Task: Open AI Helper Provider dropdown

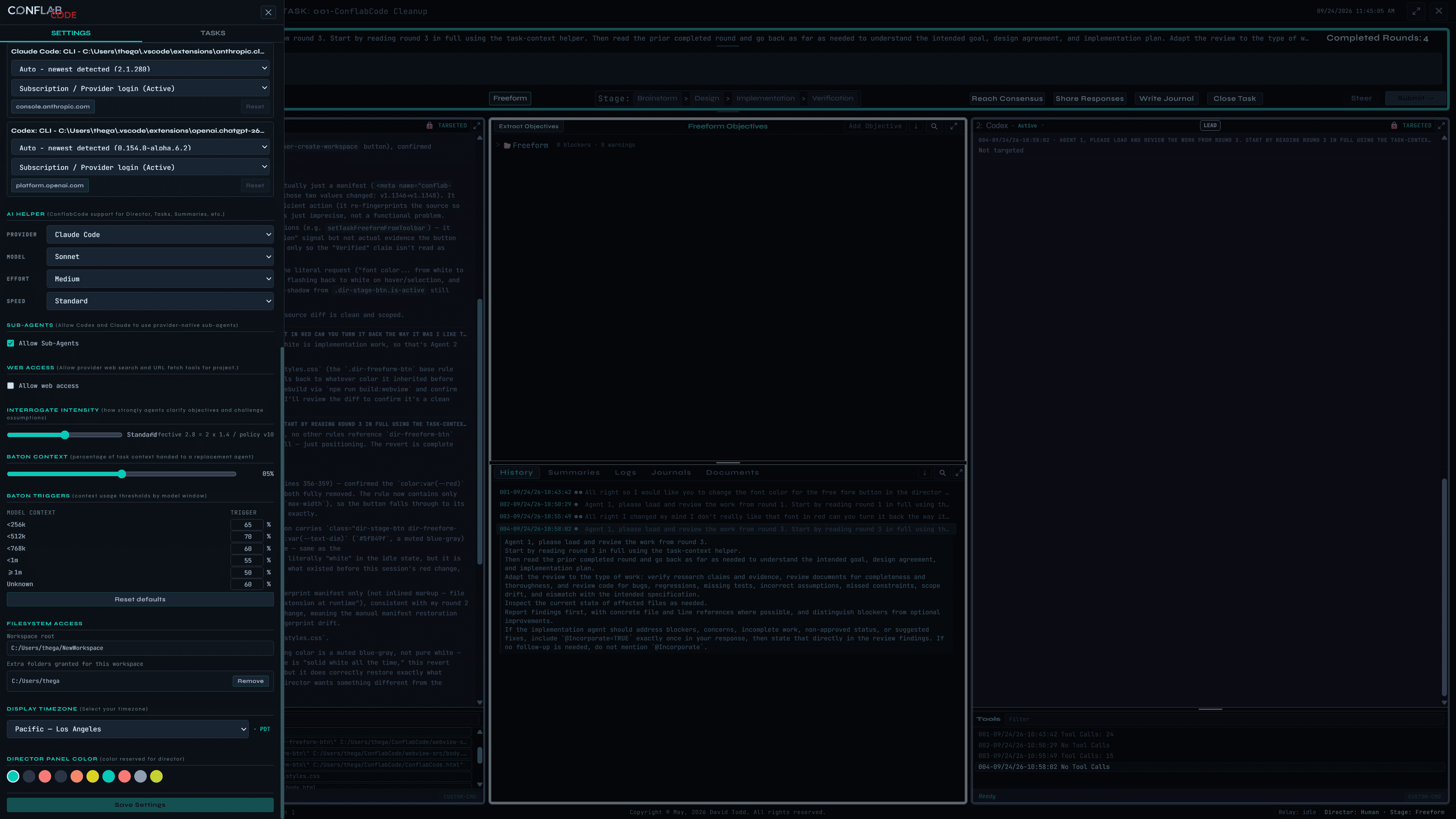Action: (x=160, y=235)
